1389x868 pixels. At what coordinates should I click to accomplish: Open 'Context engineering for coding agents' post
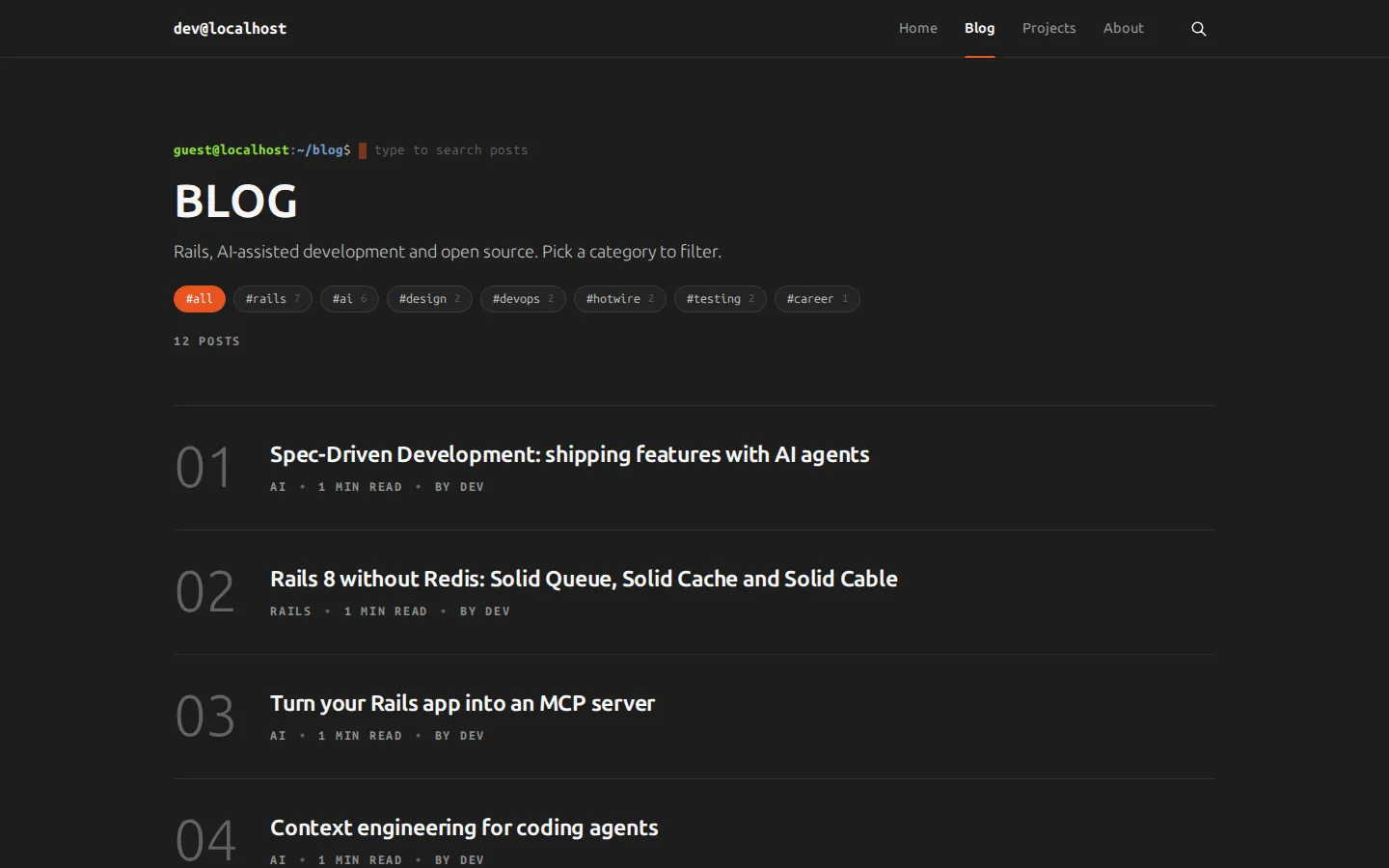tap(464, 827)
